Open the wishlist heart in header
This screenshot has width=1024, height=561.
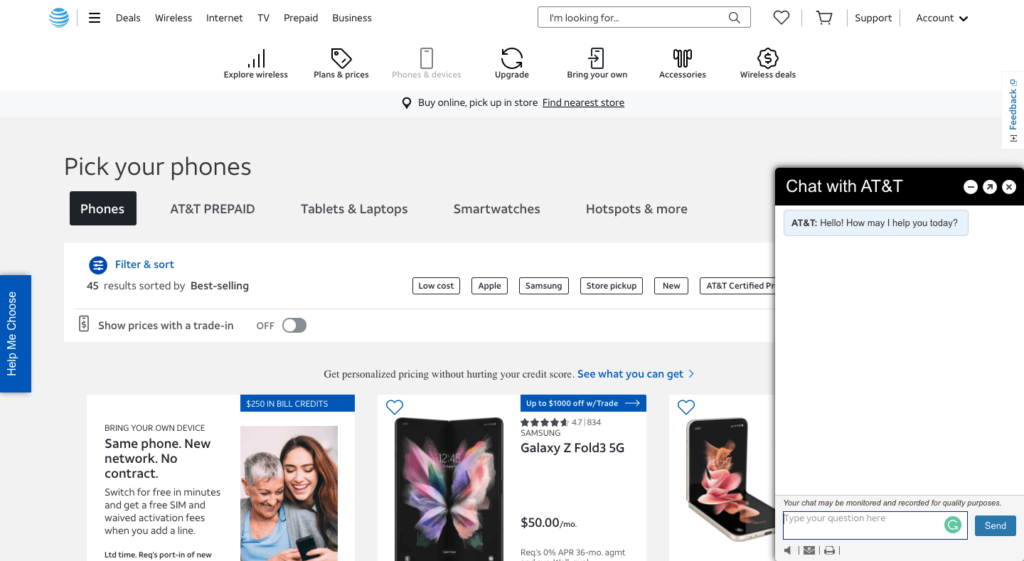point(781,18)
